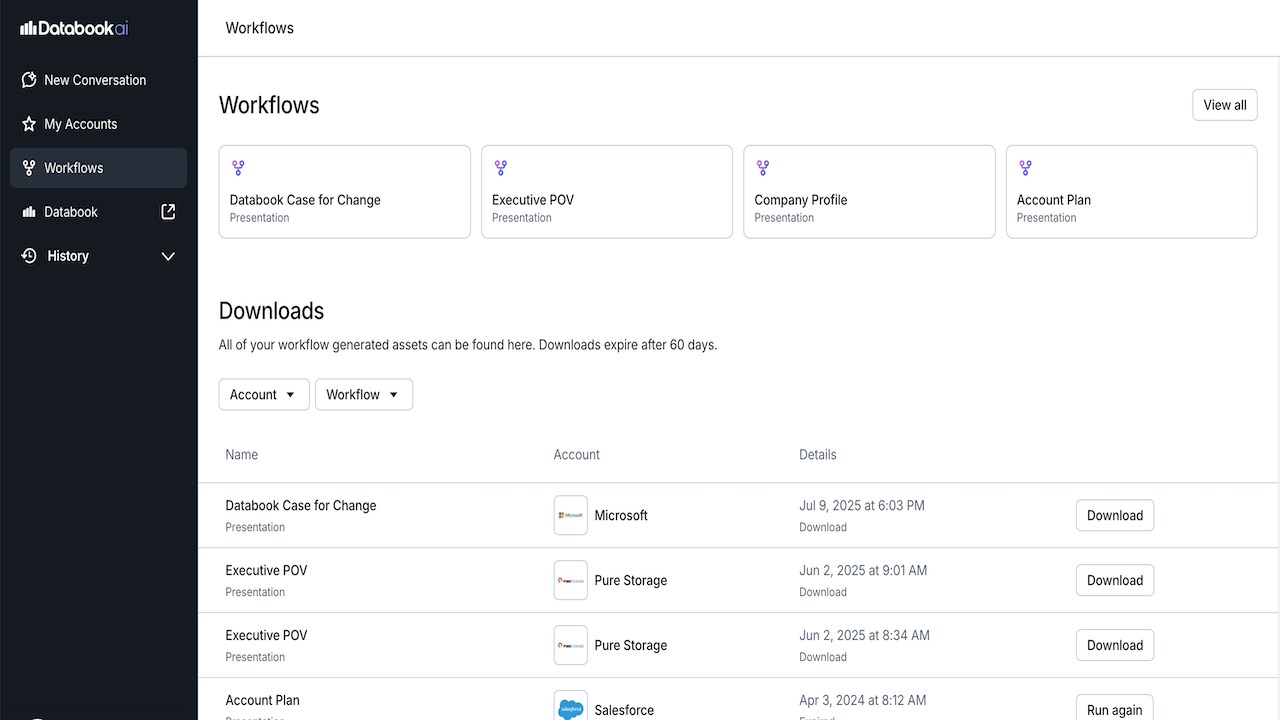Open the Account Plan workflow card
1280x720 pixels.
click(x=1132, y=192)
